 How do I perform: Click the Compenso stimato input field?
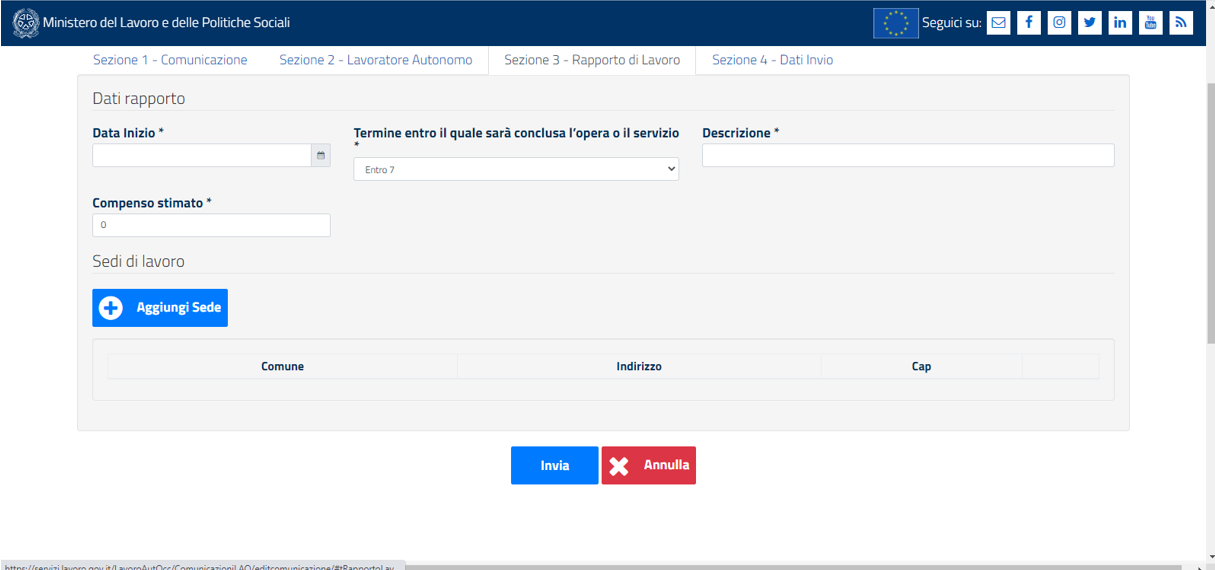click(x=211, y=225)
